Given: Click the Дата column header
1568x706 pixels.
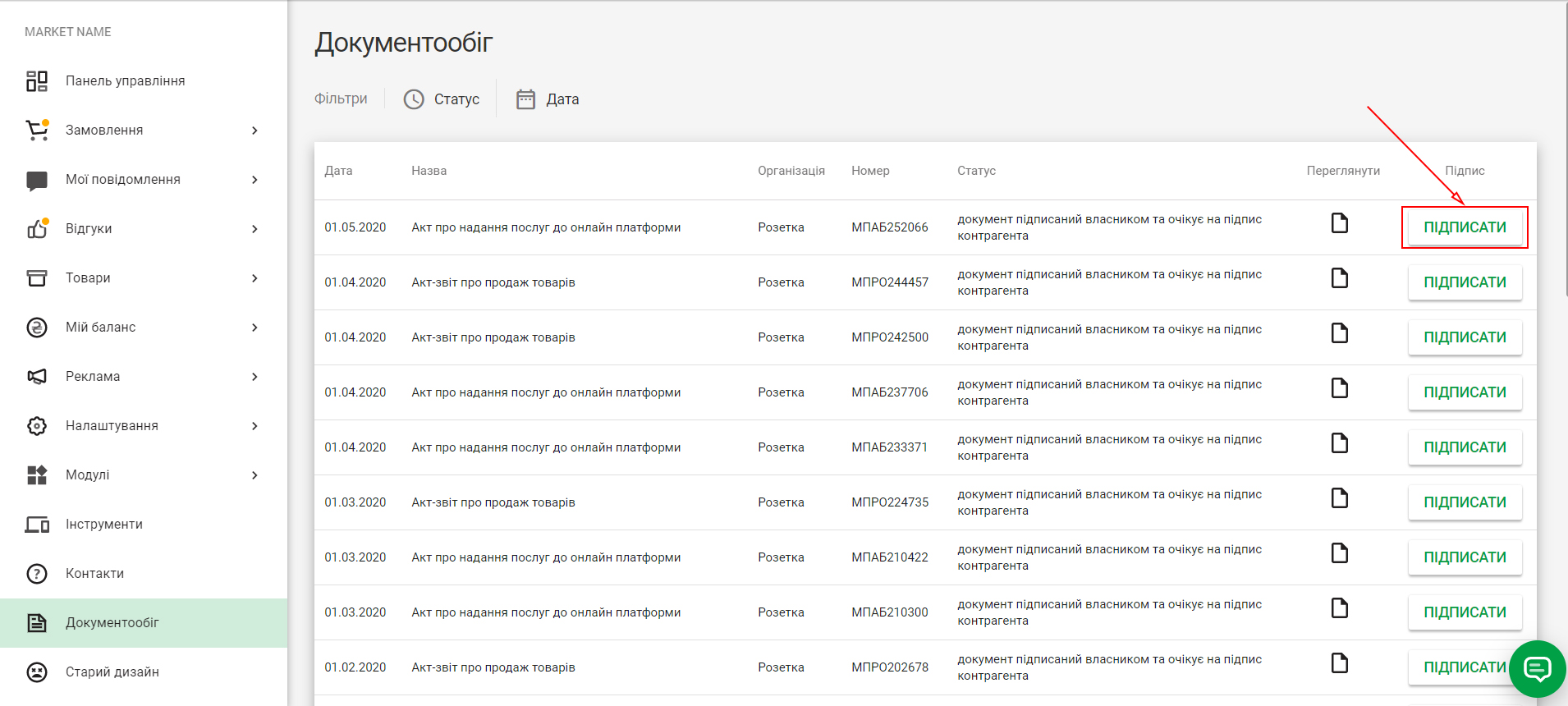Looking at the screenshot, I should pos(338,171).
